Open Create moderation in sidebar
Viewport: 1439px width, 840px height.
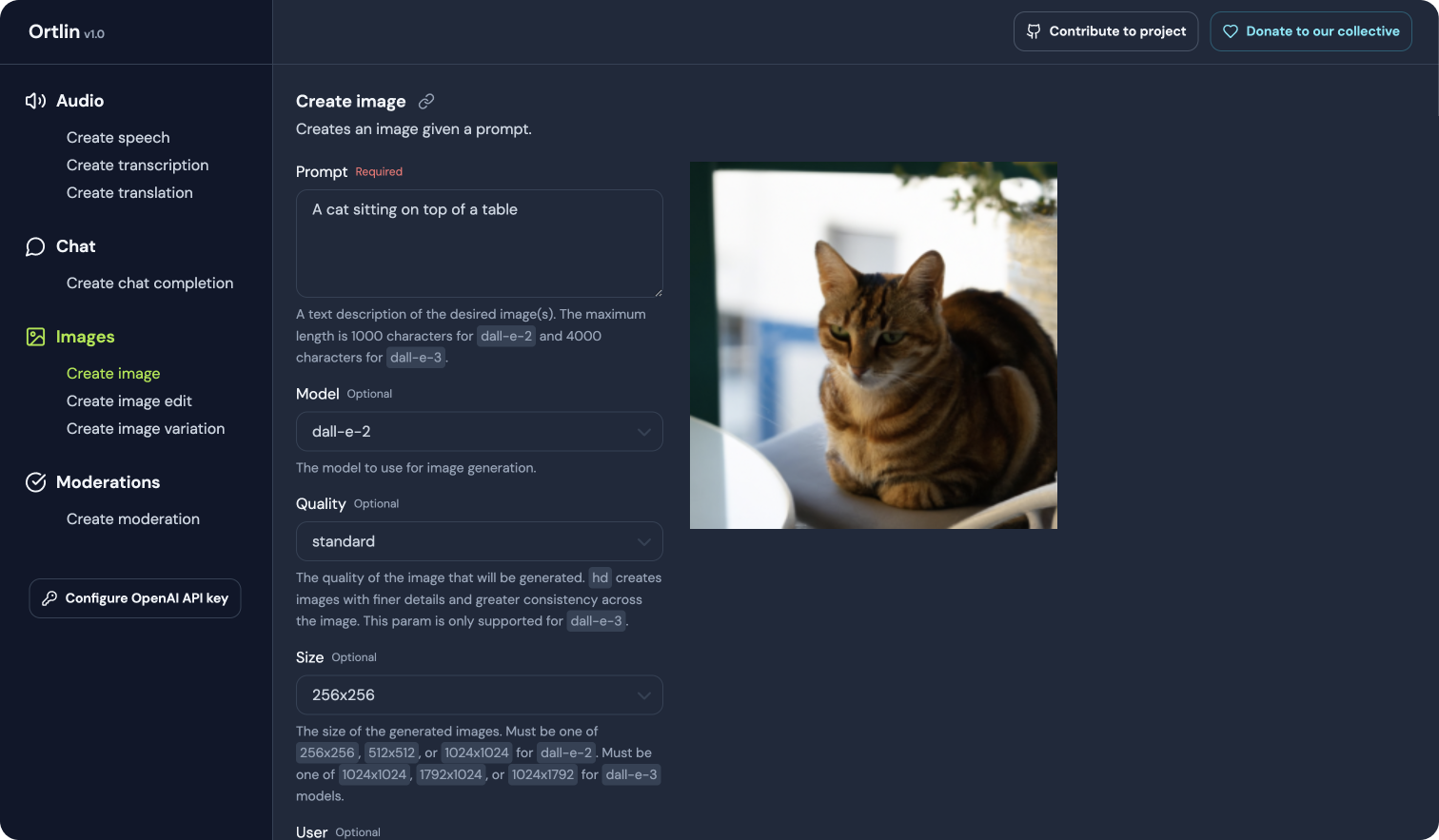133,519
